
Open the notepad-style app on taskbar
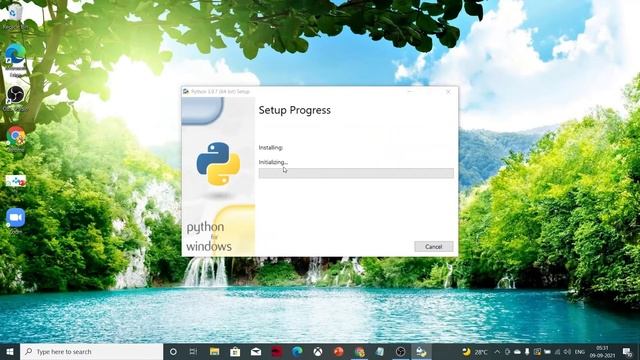[x=380, y=351]
